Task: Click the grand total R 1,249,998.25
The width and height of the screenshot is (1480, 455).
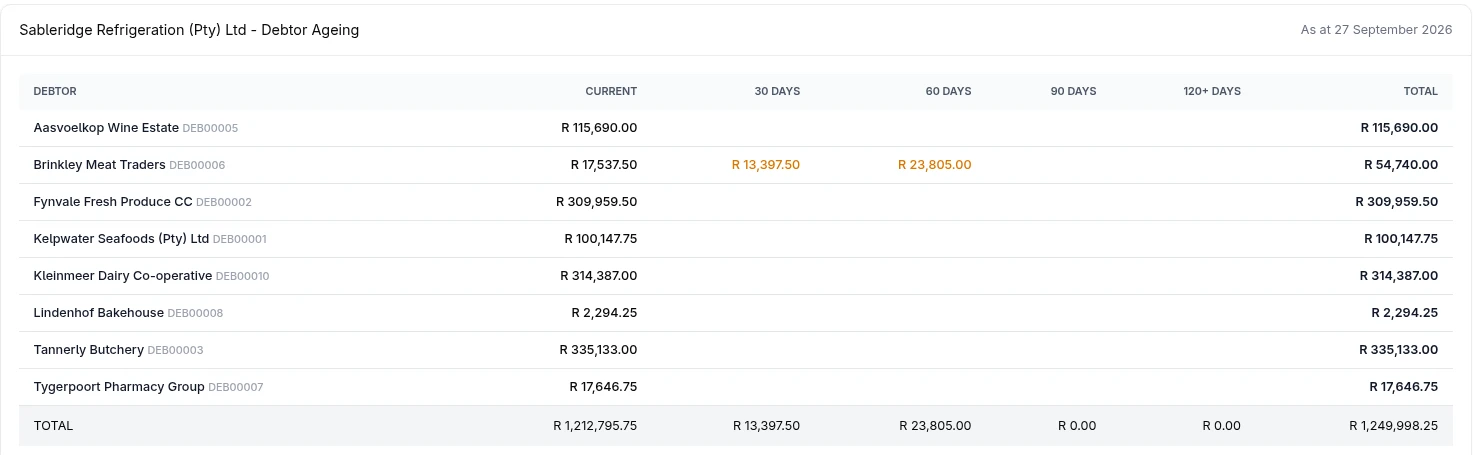Action: tap(1393, 426)
